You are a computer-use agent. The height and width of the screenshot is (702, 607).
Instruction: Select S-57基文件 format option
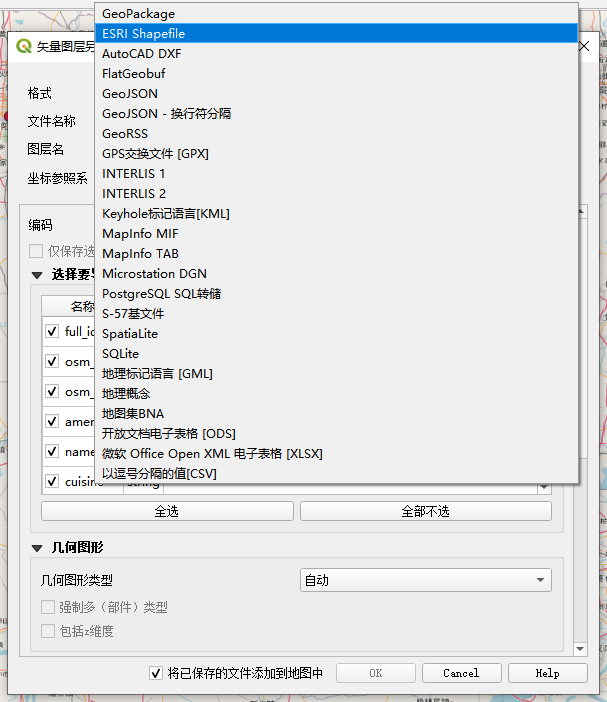click(x=336, y=313)
